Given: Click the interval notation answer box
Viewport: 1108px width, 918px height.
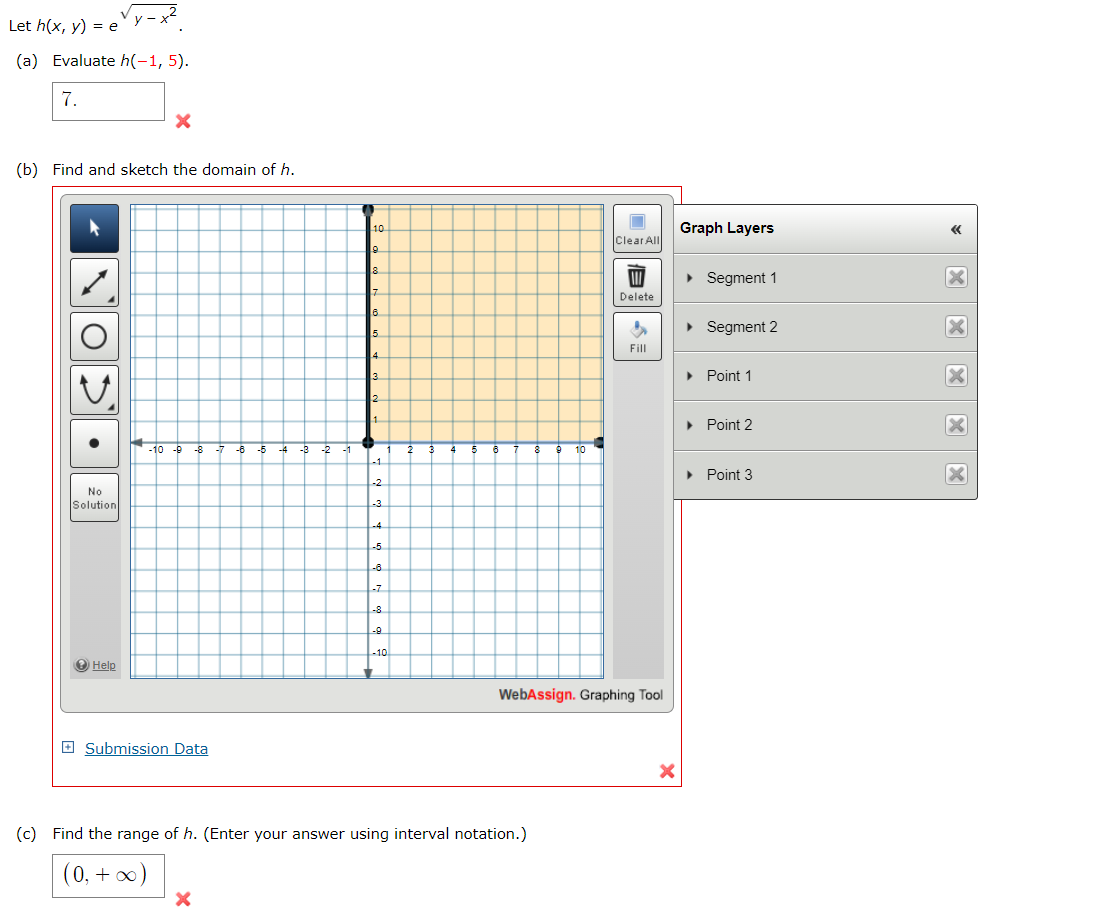Looking at the screenshot, I should click(x=107, y=876).
